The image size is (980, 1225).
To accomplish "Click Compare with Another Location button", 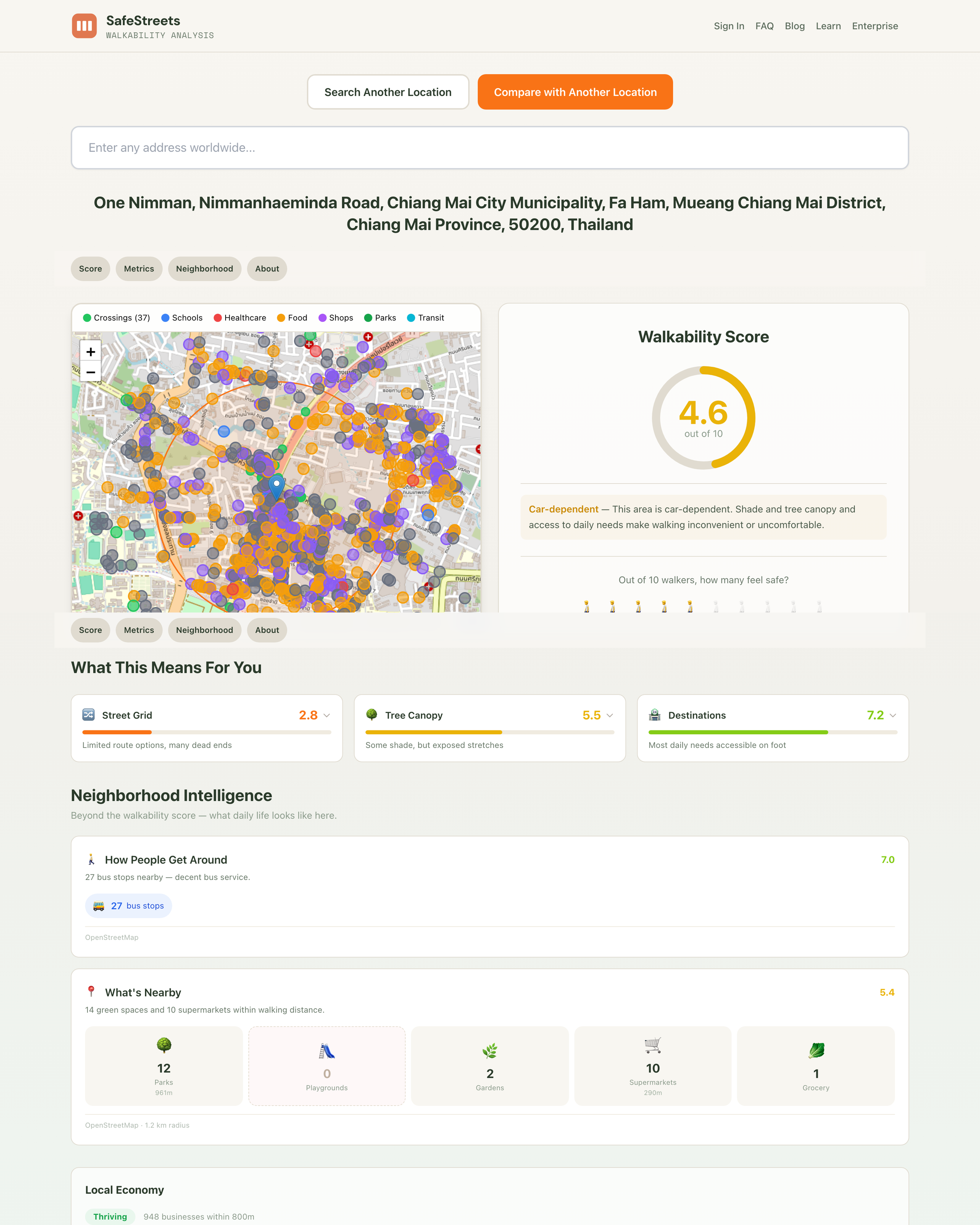I will point(575,92).
